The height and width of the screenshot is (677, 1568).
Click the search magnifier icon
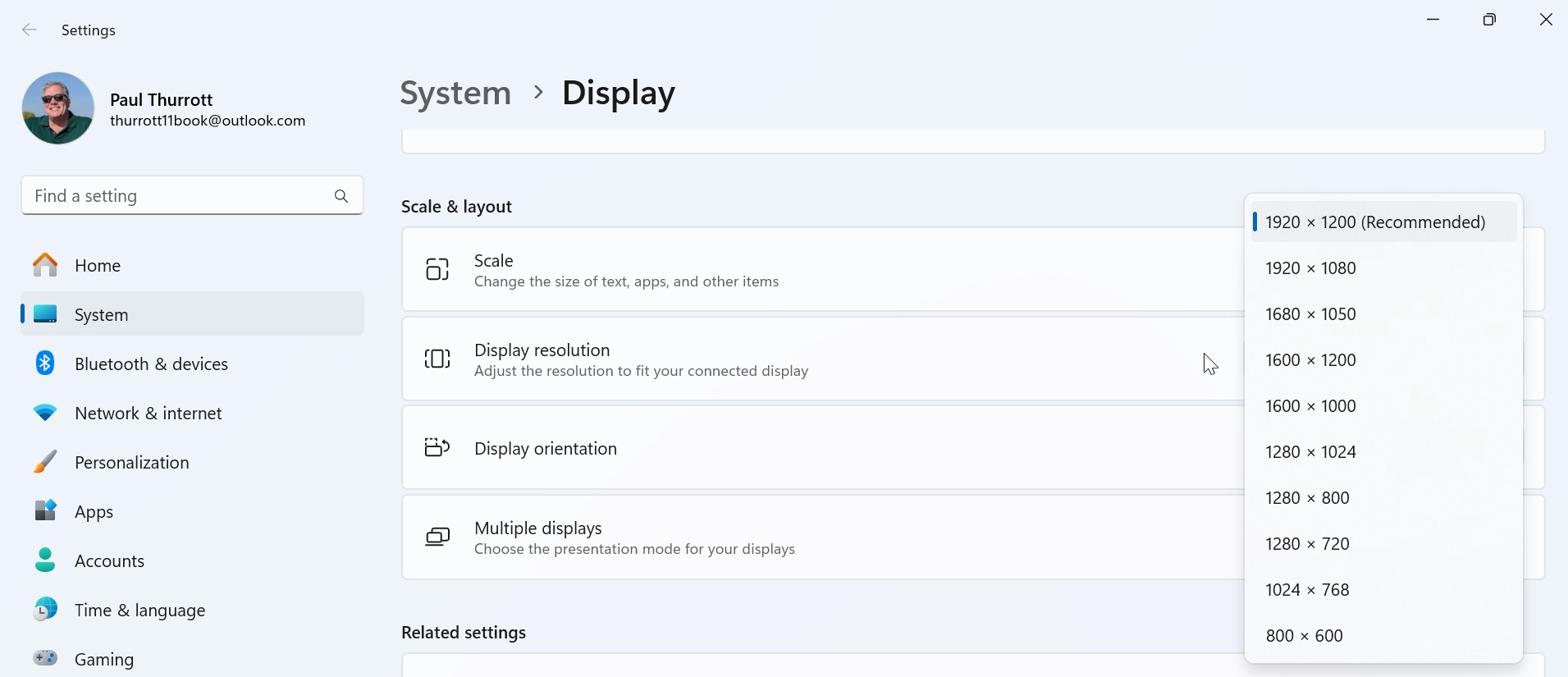tap(341, 196)
